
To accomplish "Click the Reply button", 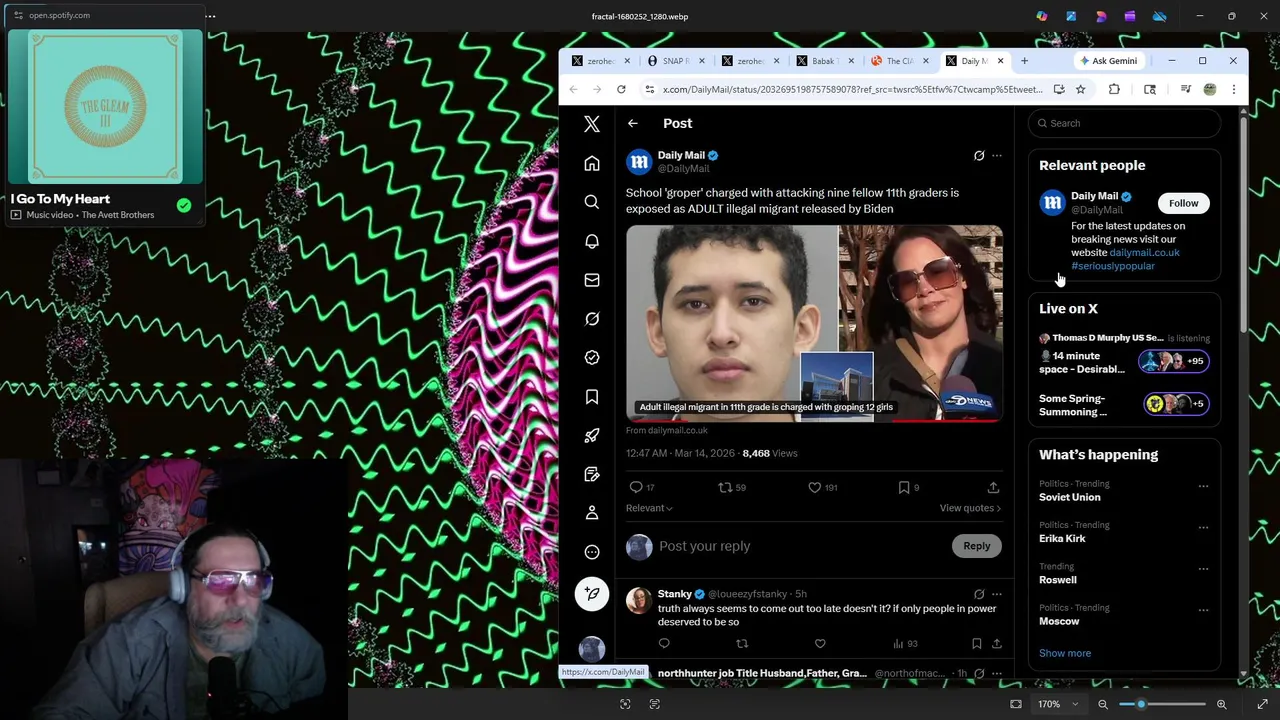I will (977, 546).
